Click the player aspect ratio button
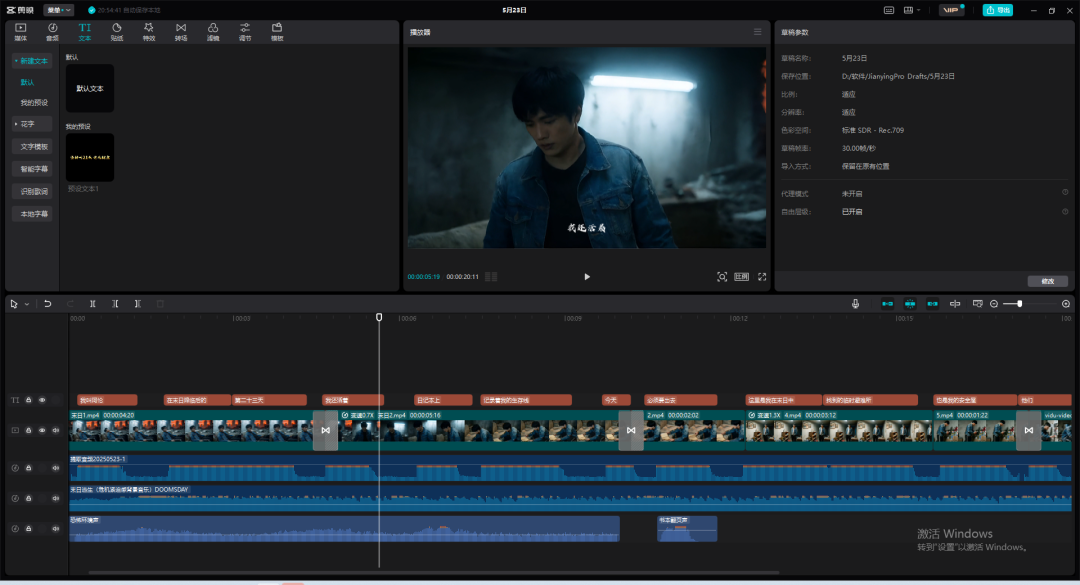The image size is (1080, 585). point(741,277)
